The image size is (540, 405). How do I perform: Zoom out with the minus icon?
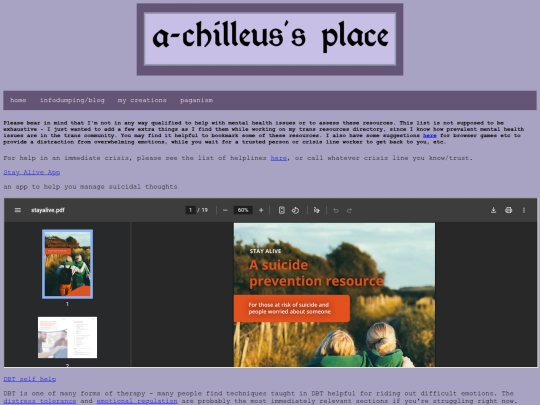tap(225, 210)
